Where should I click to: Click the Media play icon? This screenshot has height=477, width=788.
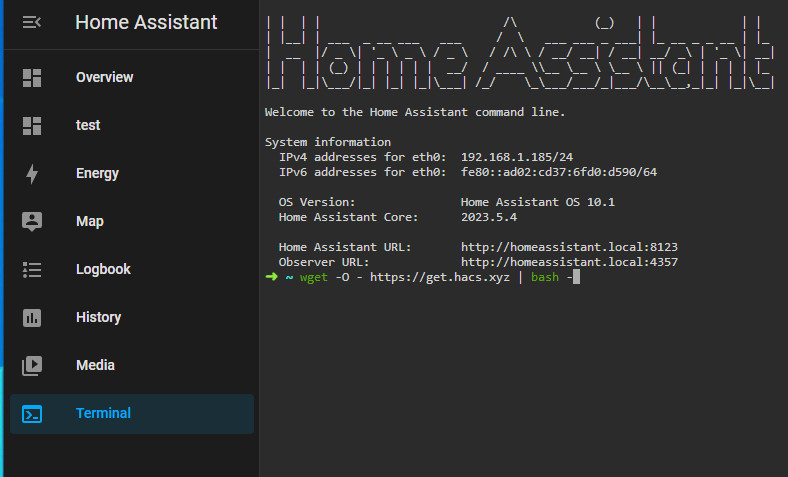(x=32, y=366)
